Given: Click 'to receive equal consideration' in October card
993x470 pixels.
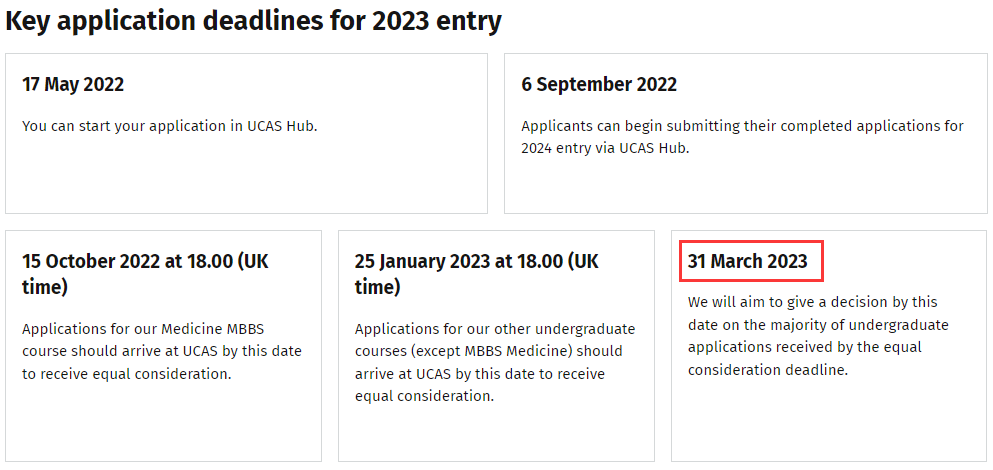Looking at the screenshot, I should point(127,374).
